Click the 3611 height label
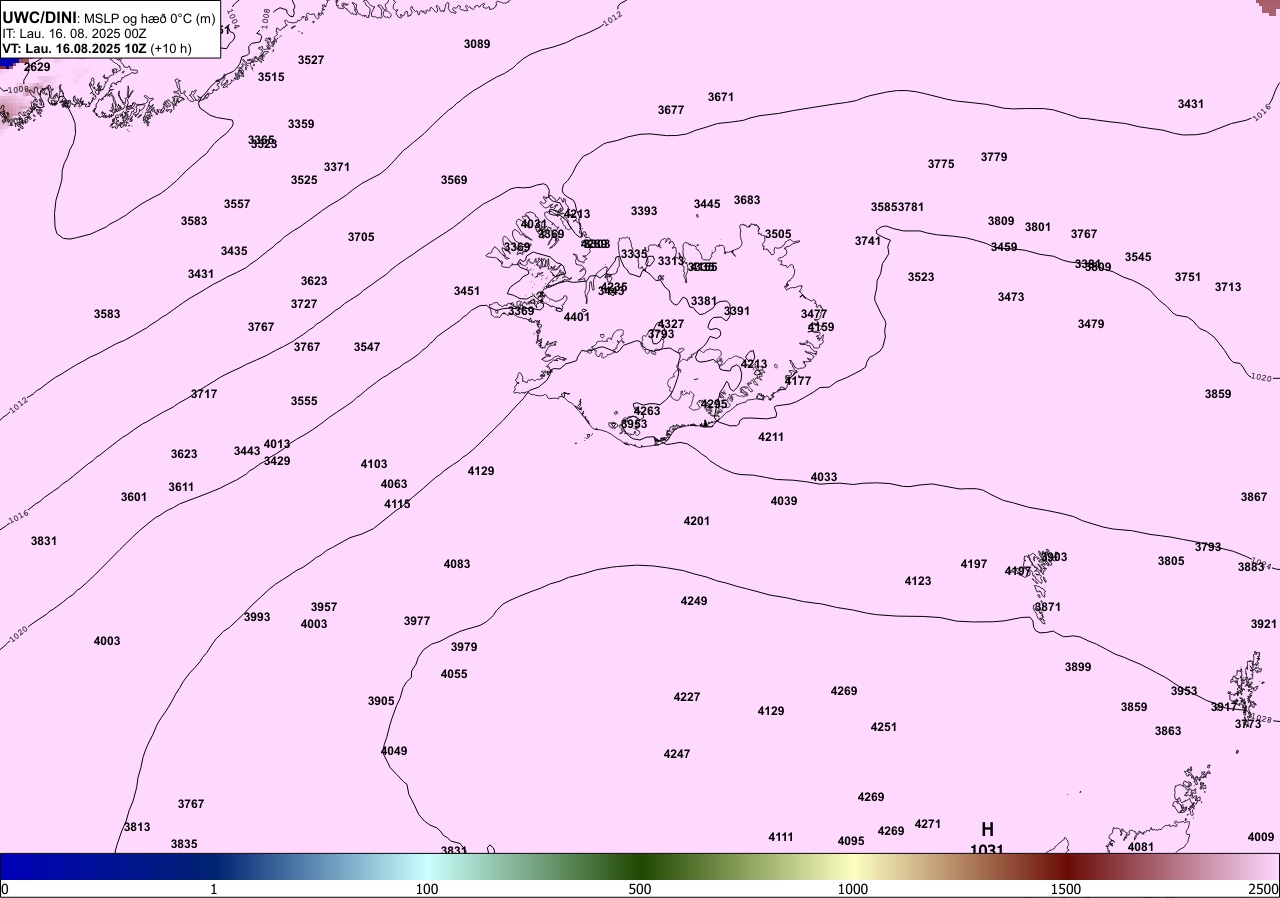 click(181, 487)
